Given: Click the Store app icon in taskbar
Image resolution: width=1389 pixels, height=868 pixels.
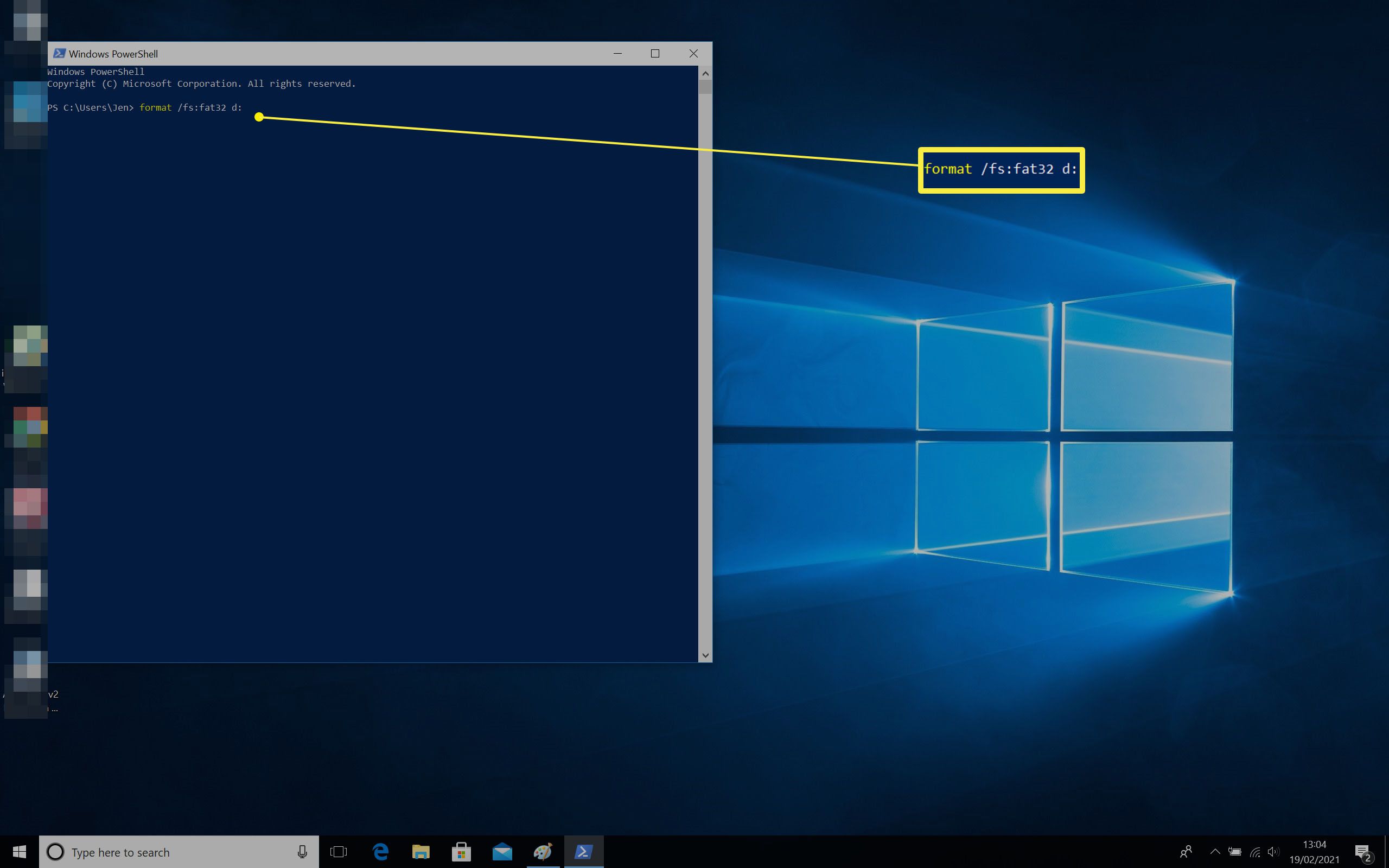Looking at the screenshot, I should coord(460,851).
